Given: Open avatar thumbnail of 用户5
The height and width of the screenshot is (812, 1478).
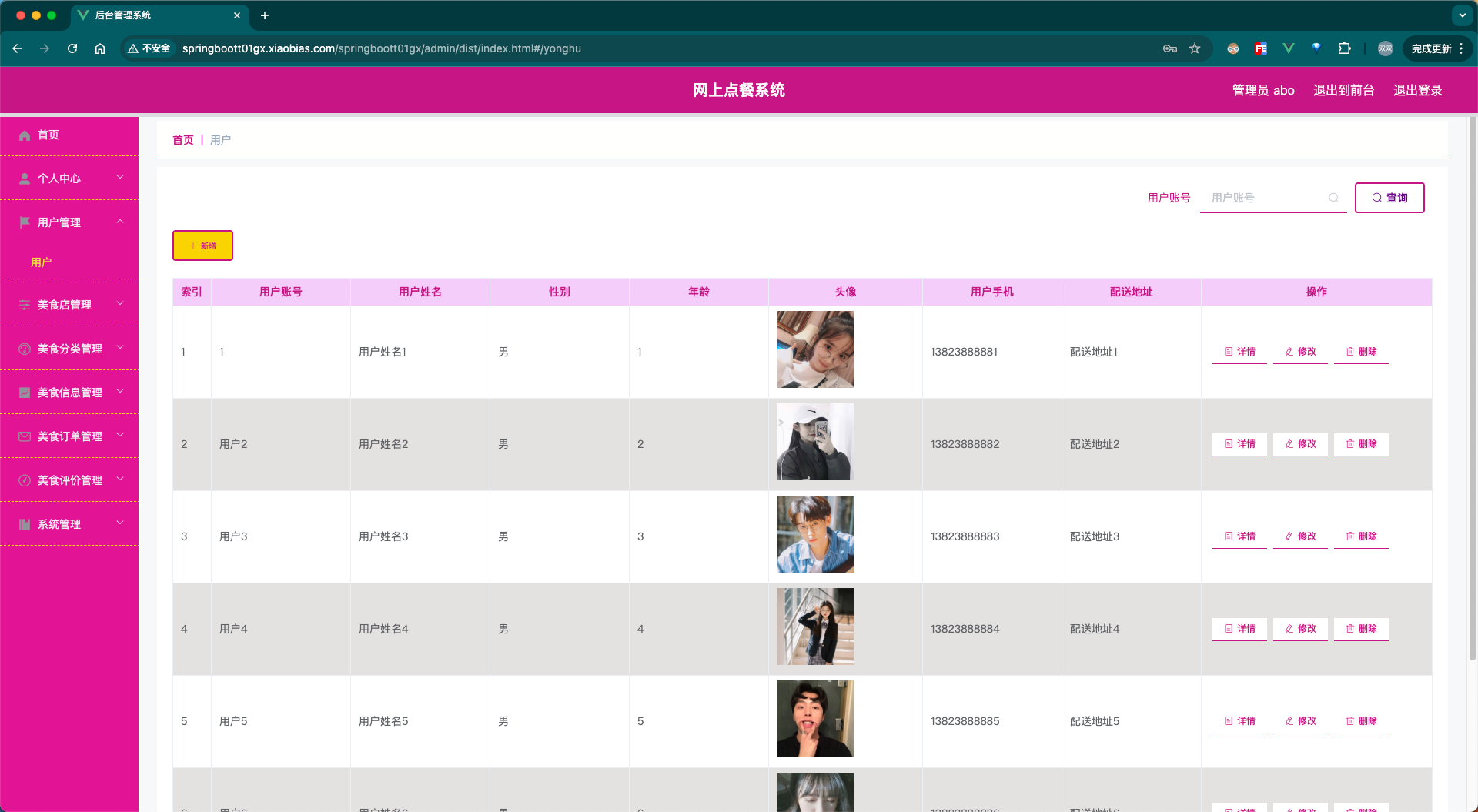Looking at the screenshot, I should pos(815,719).
